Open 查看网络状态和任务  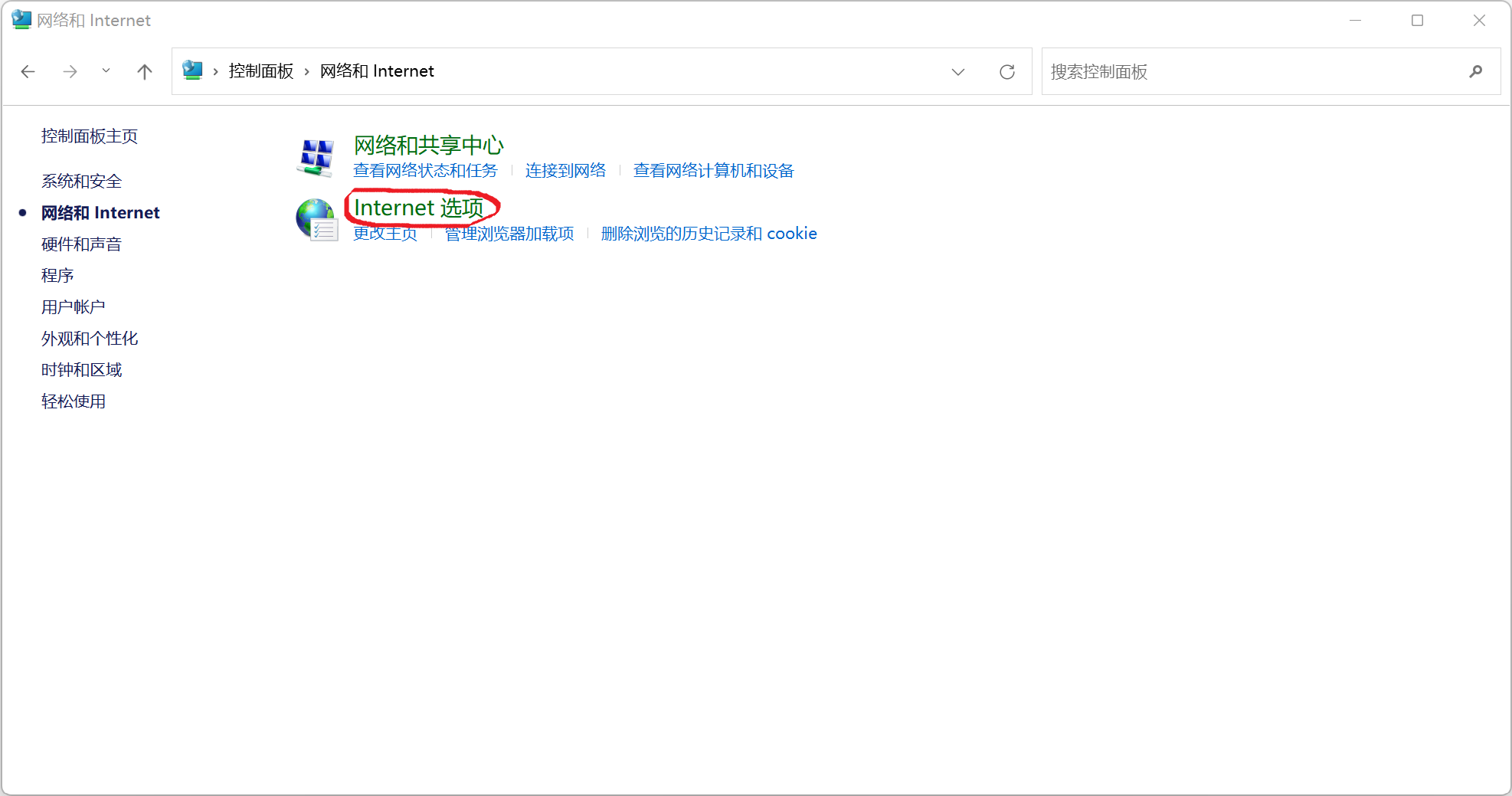pyautogui.click(x=425, y=171)
